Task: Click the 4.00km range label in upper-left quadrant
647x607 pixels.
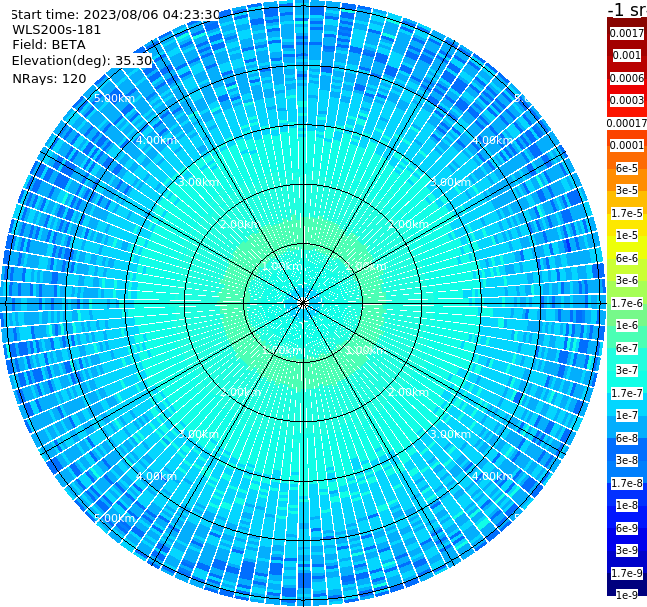Action: click(x=156, y=140)
